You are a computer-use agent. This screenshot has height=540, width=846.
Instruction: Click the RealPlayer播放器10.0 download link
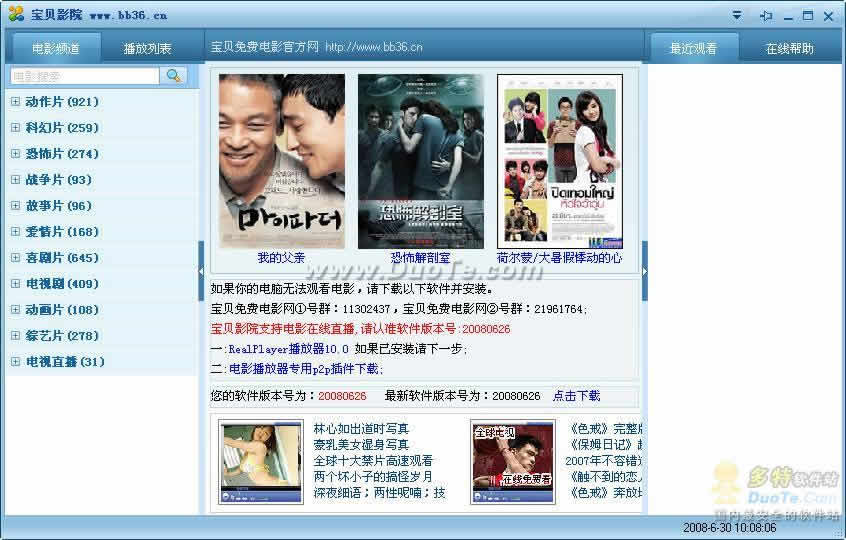(289, 349)
